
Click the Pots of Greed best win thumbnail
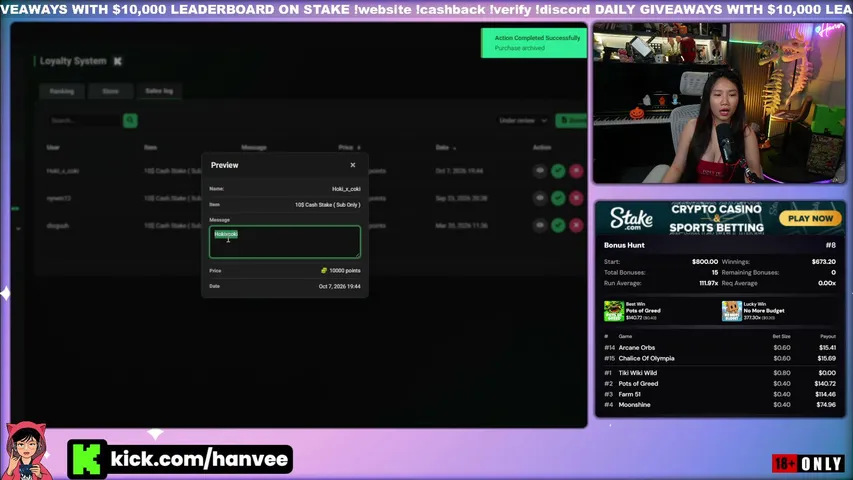(614, 311)
